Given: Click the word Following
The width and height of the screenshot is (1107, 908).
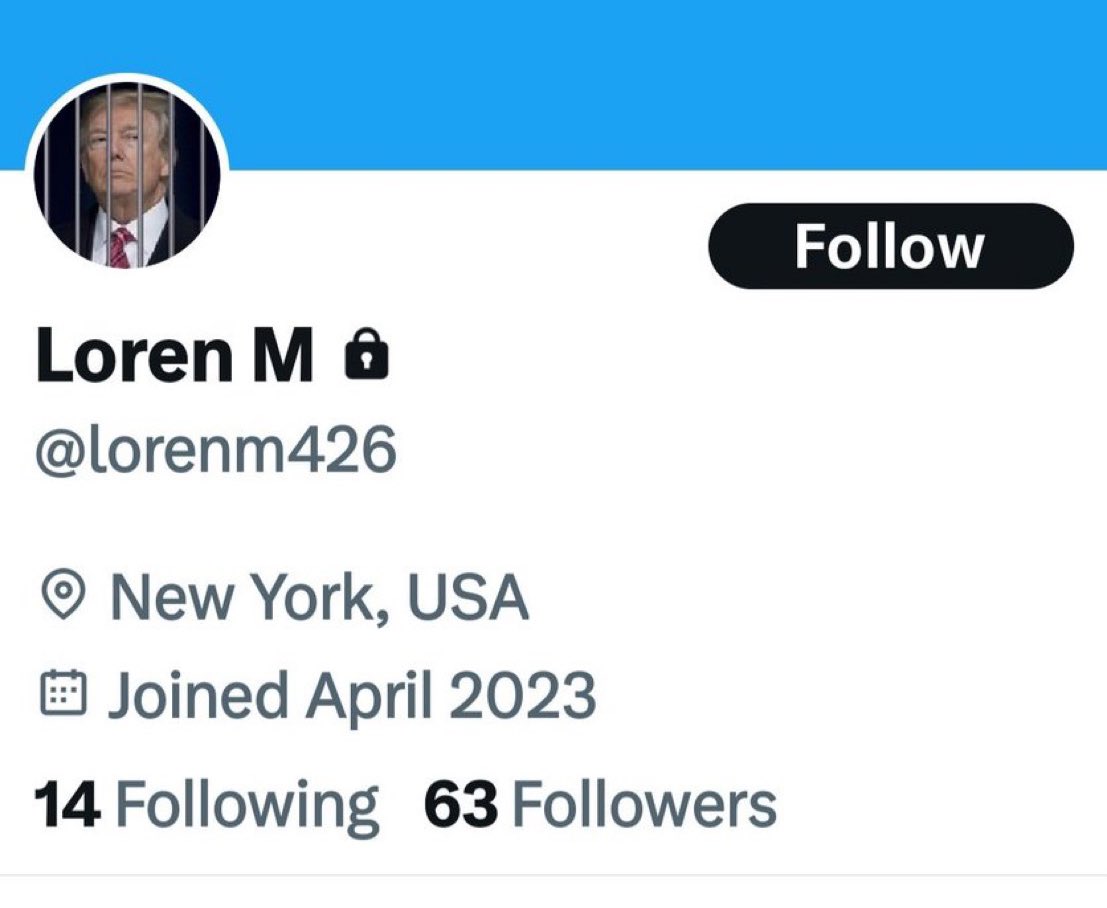Looking at the screenshot, I should click(248, 804).
